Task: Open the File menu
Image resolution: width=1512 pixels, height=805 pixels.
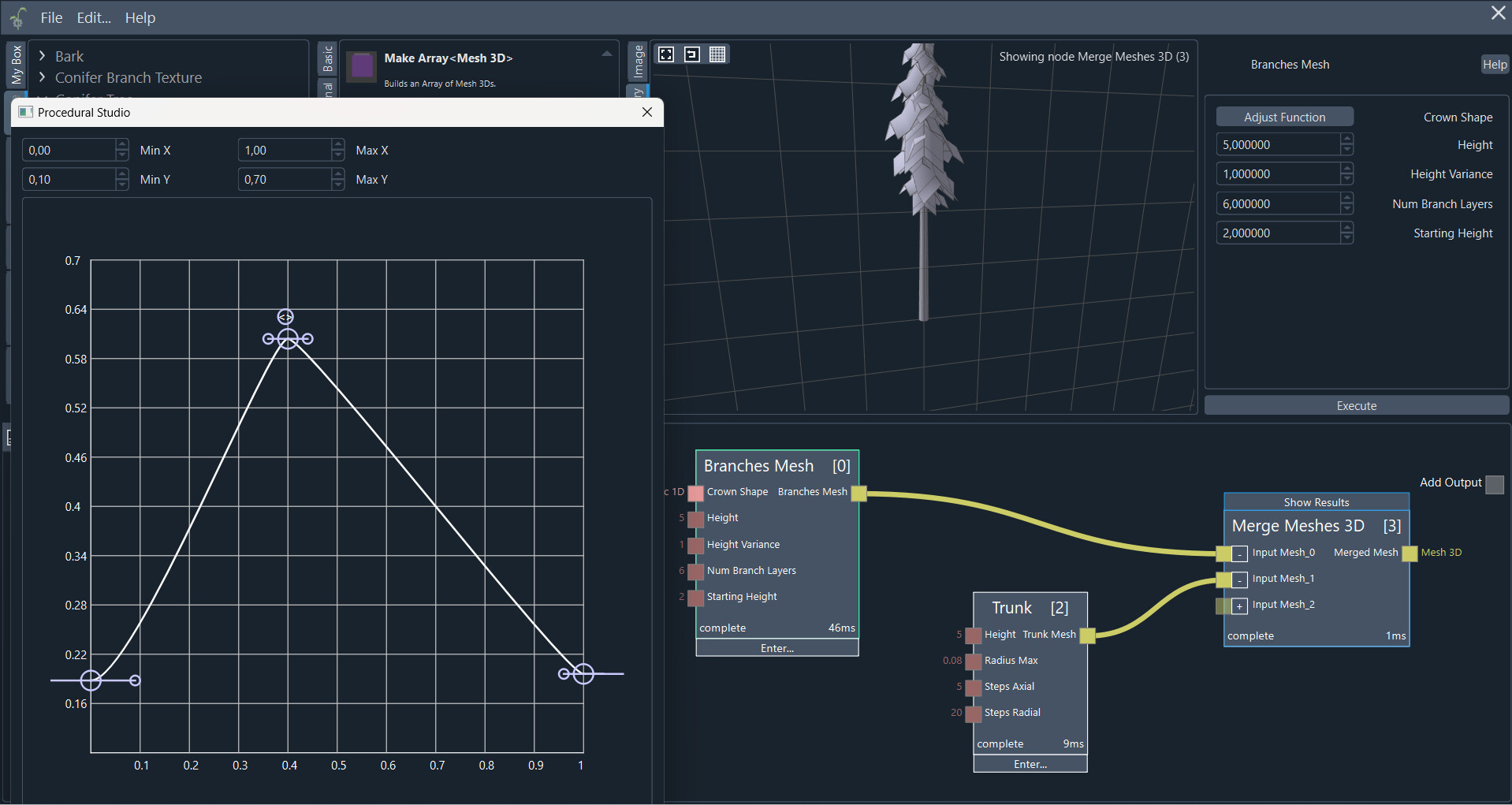Action: 50,17
